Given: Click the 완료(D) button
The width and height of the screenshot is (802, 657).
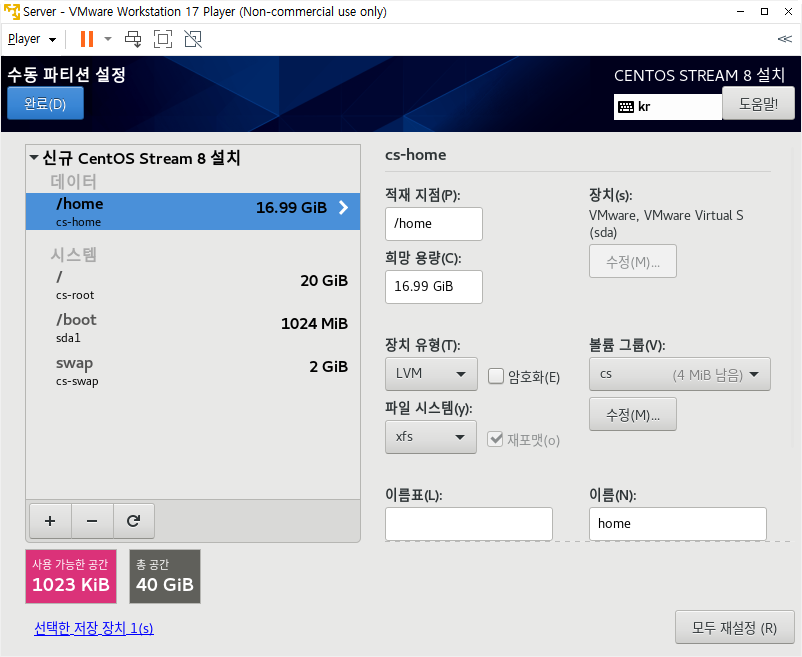Looking at the screenshot, I should (46, 103).
